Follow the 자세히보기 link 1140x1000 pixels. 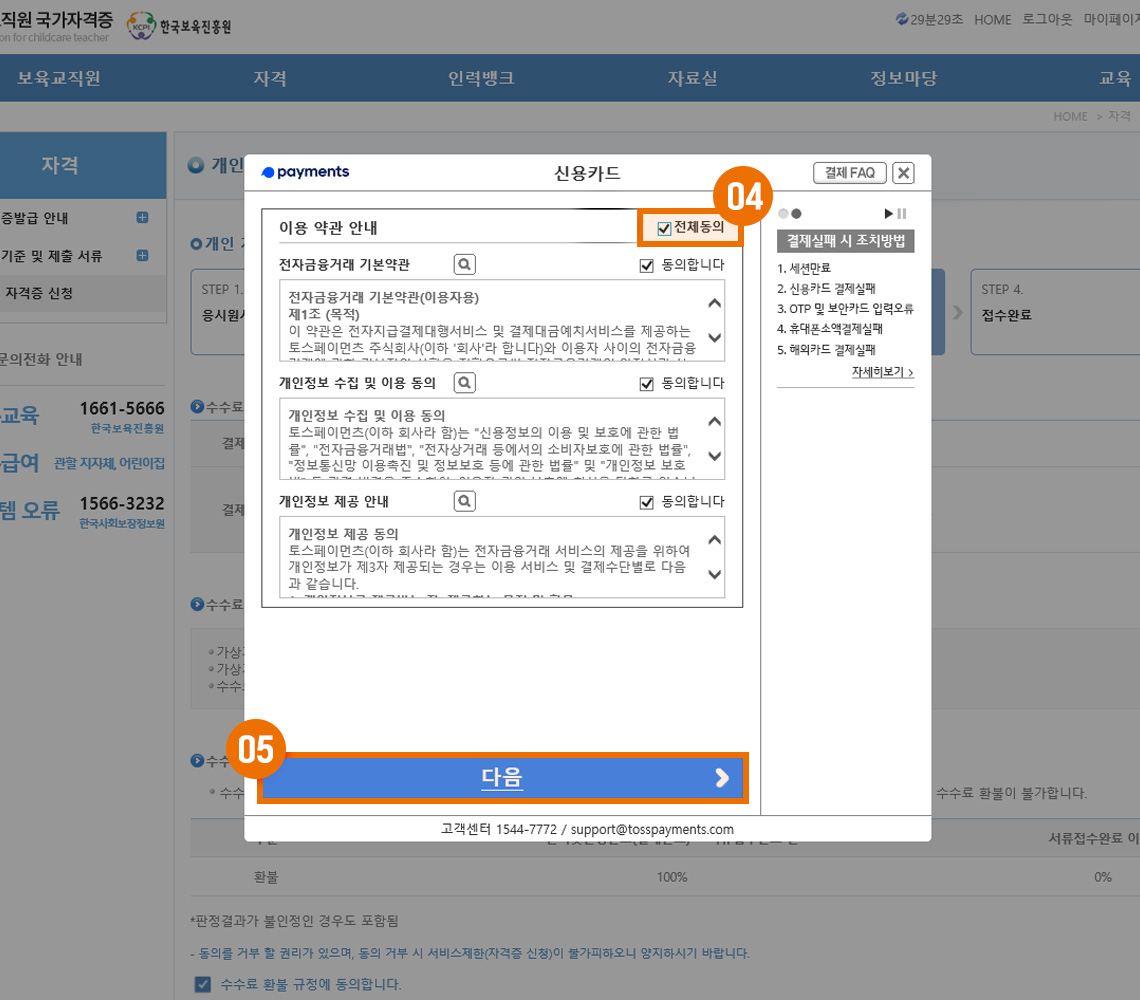[882, 372]
